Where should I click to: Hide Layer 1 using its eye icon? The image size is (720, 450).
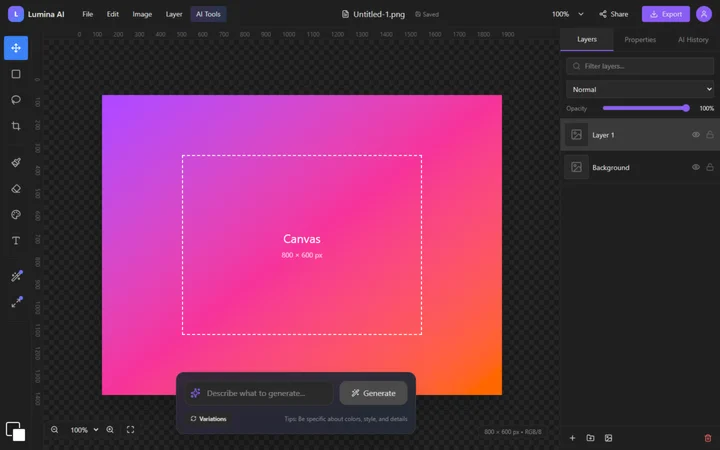tap(696, 135)
